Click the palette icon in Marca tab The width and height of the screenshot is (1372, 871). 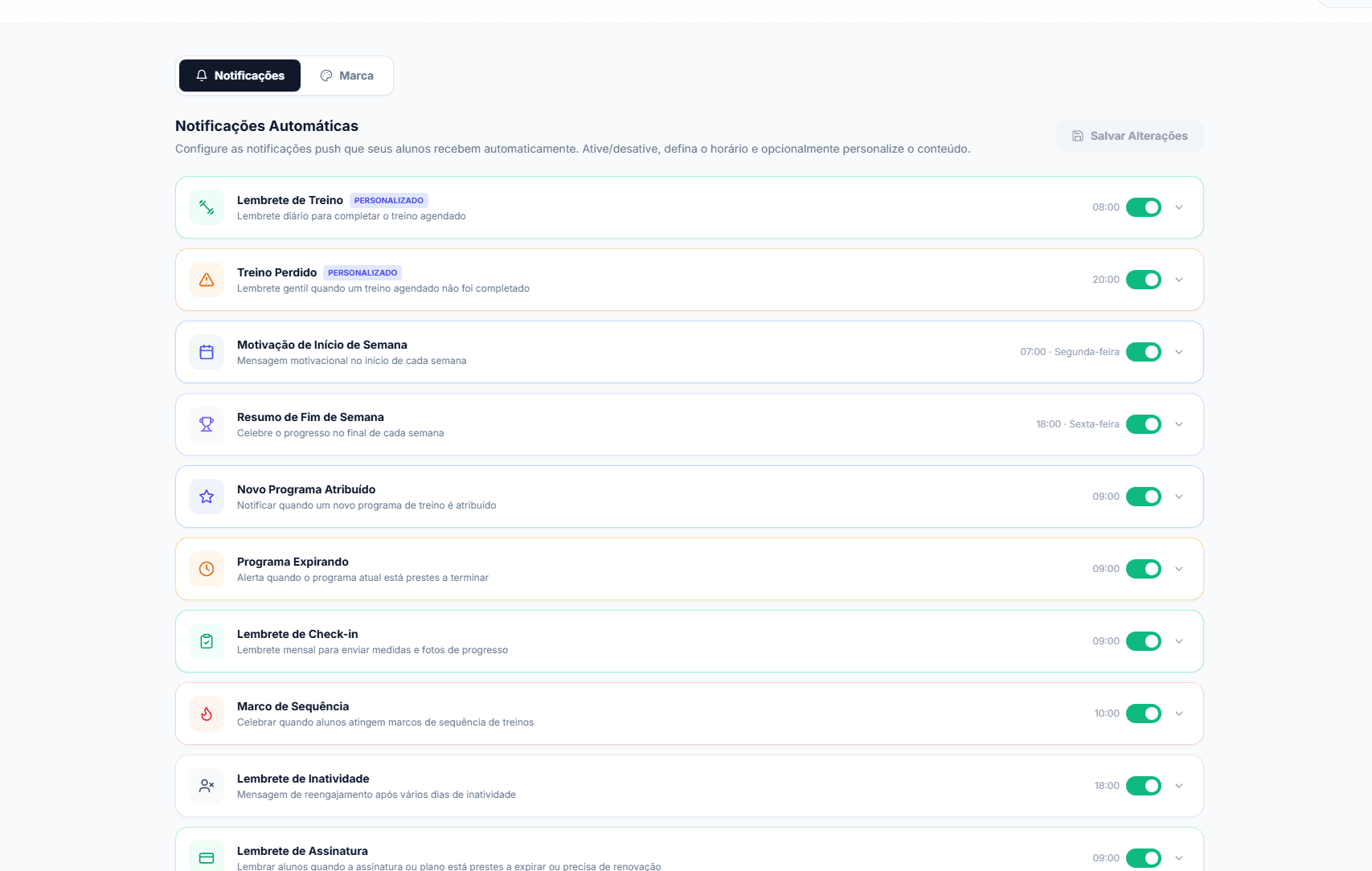(326, 76)
